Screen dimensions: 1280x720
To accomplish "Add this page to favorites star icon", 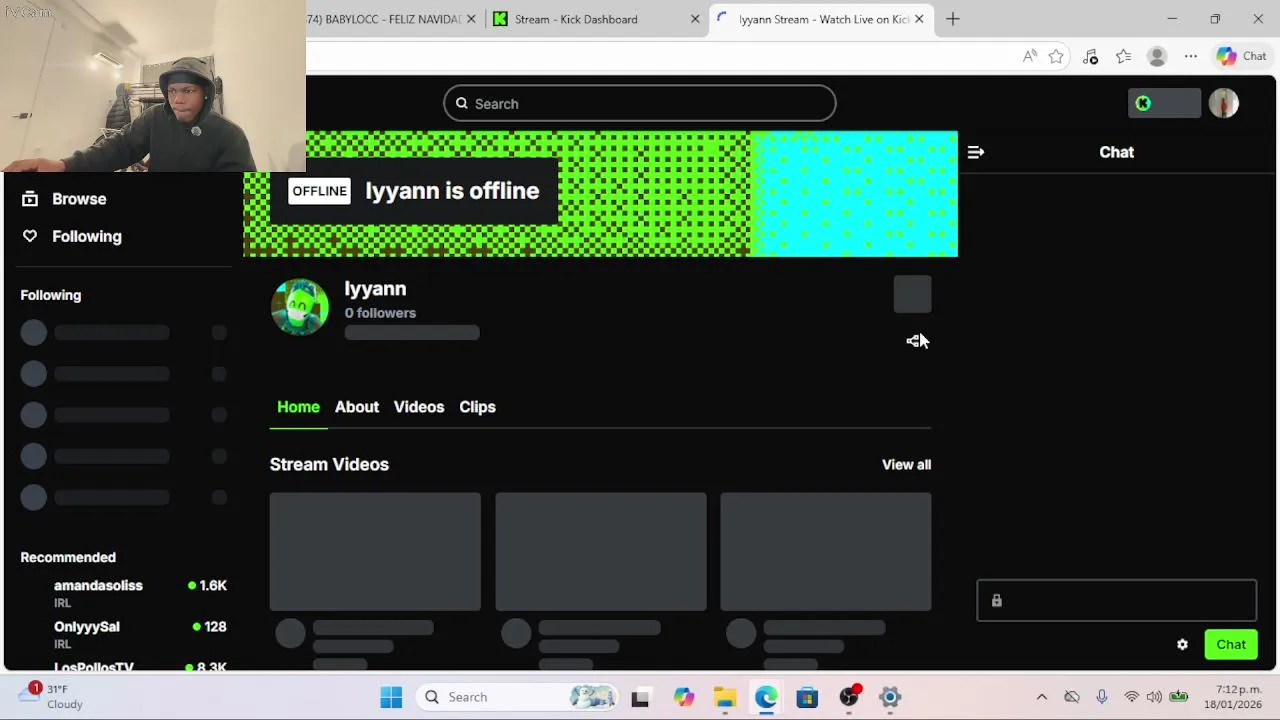I will coord(1056,57).
